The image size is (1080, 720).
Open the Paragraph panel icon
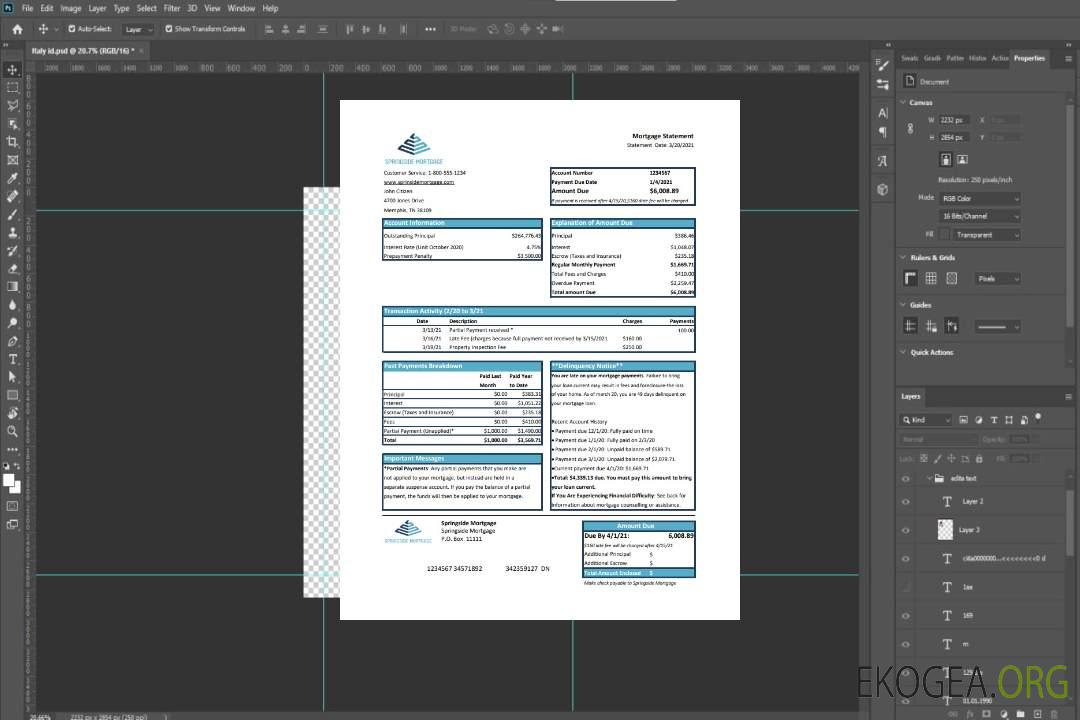click(882, 132)
